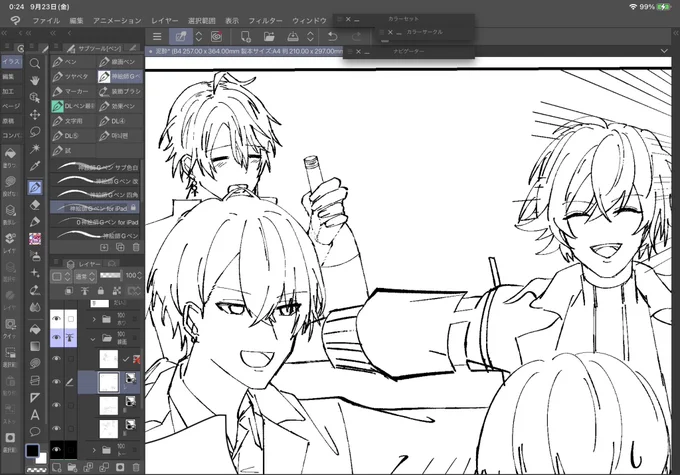Select the 装飾ブラシ sub tool group
The width and height of the screenshot is (680, 475).
pyautogui.click(x=120, y=92)
